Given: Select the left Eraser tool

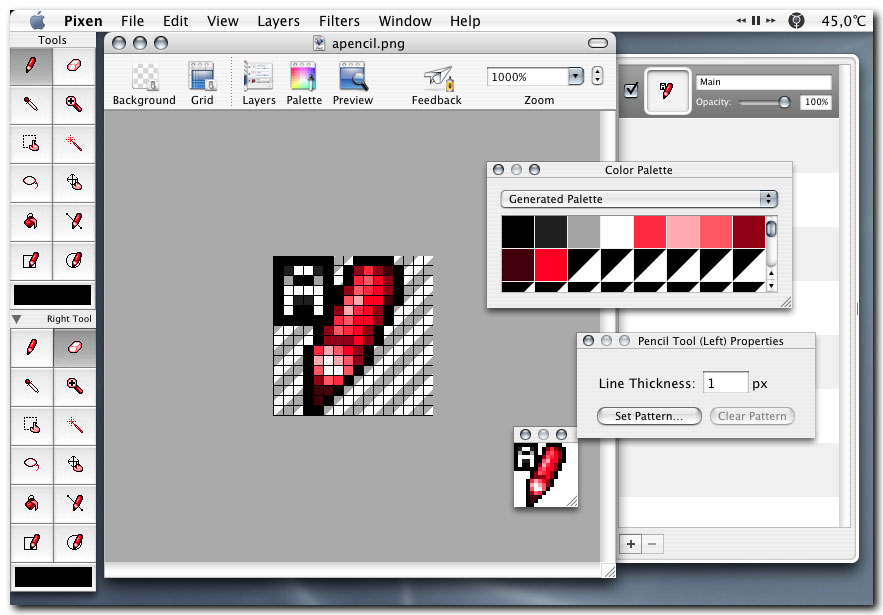Looking at the screenshot, I should click(x=74, y=65).
